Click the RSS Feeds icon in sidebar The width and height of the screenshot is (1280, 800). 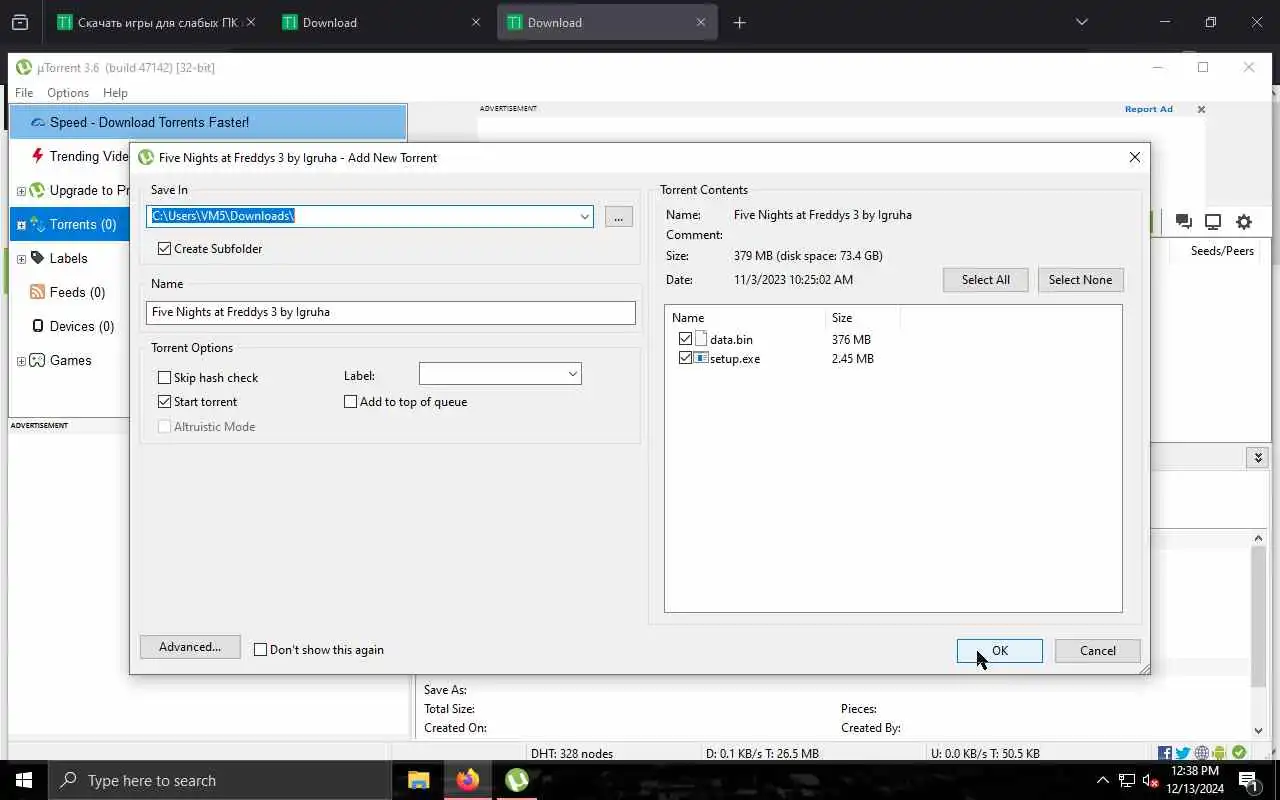(37, 292)
